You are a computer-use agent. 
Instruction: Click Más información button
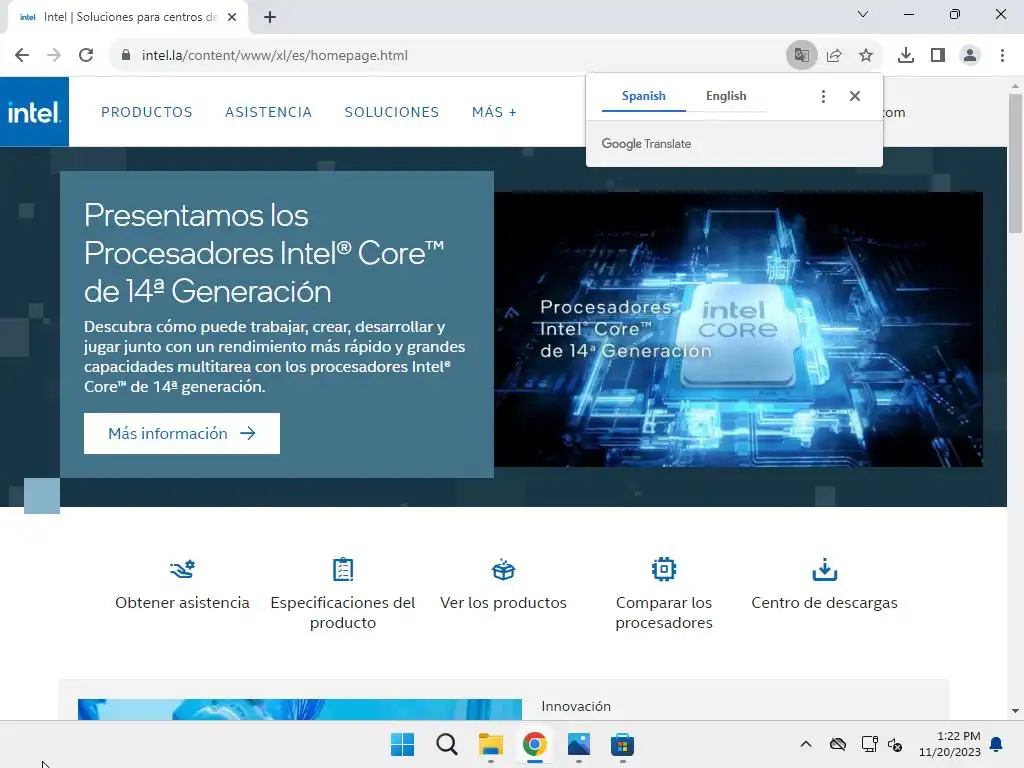coord(182,433)
